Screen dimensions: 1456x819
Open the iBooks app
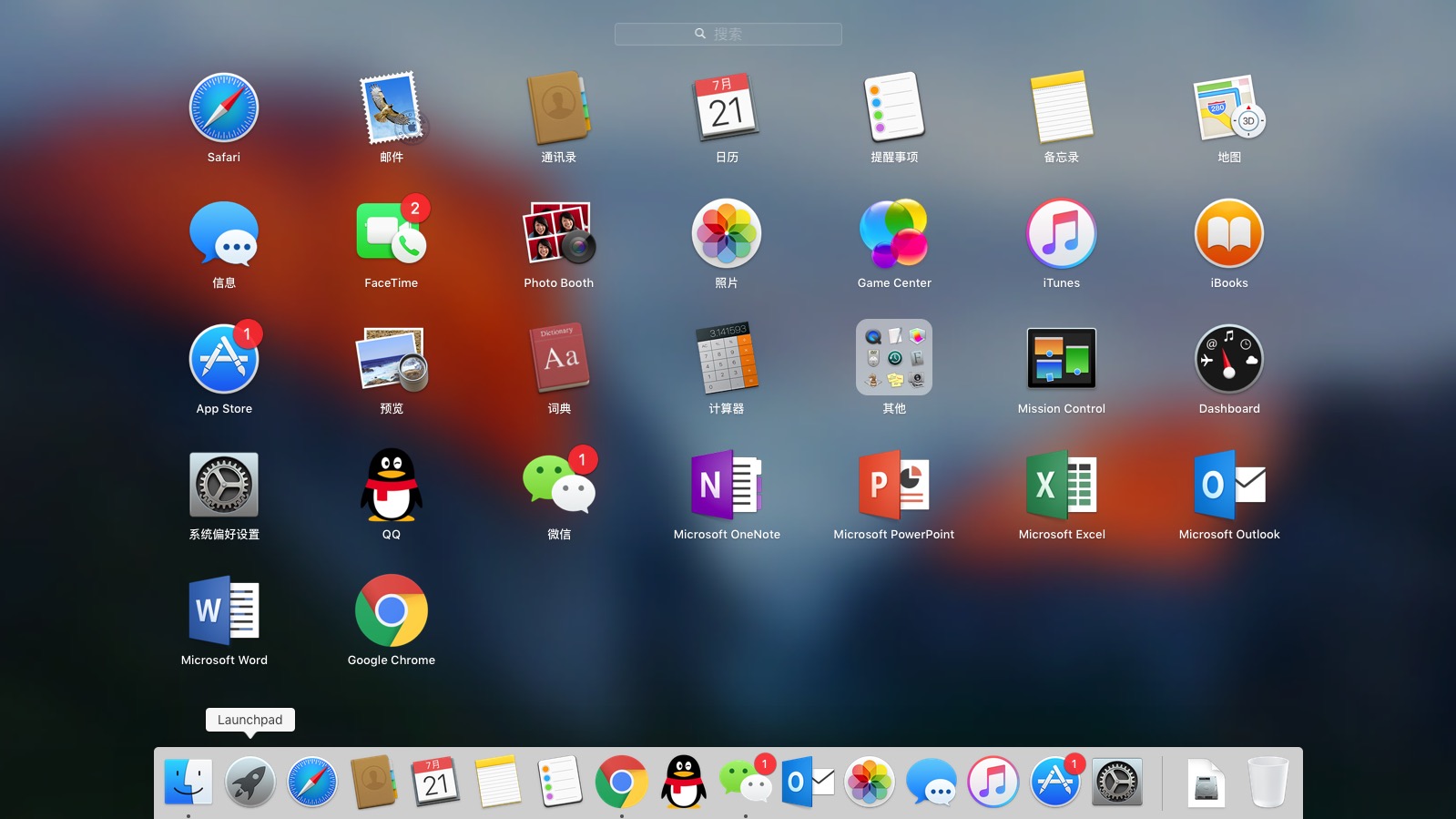[x=1229, y=233]
